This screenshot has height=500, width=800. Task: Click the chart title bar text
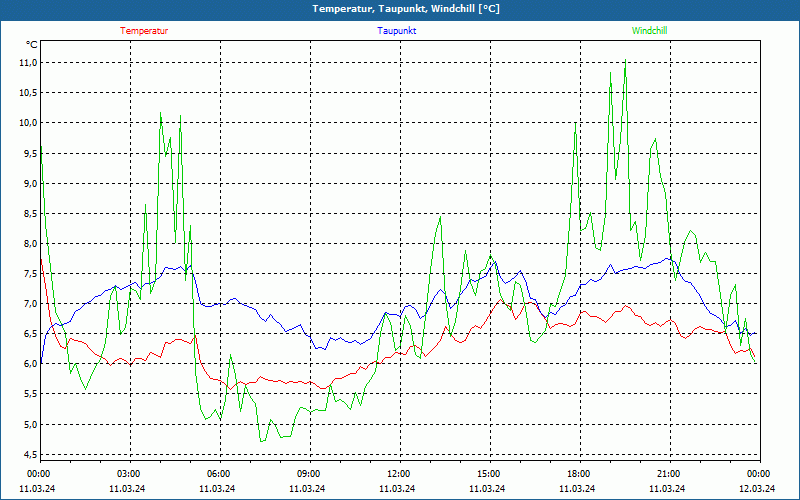point(406,9)
